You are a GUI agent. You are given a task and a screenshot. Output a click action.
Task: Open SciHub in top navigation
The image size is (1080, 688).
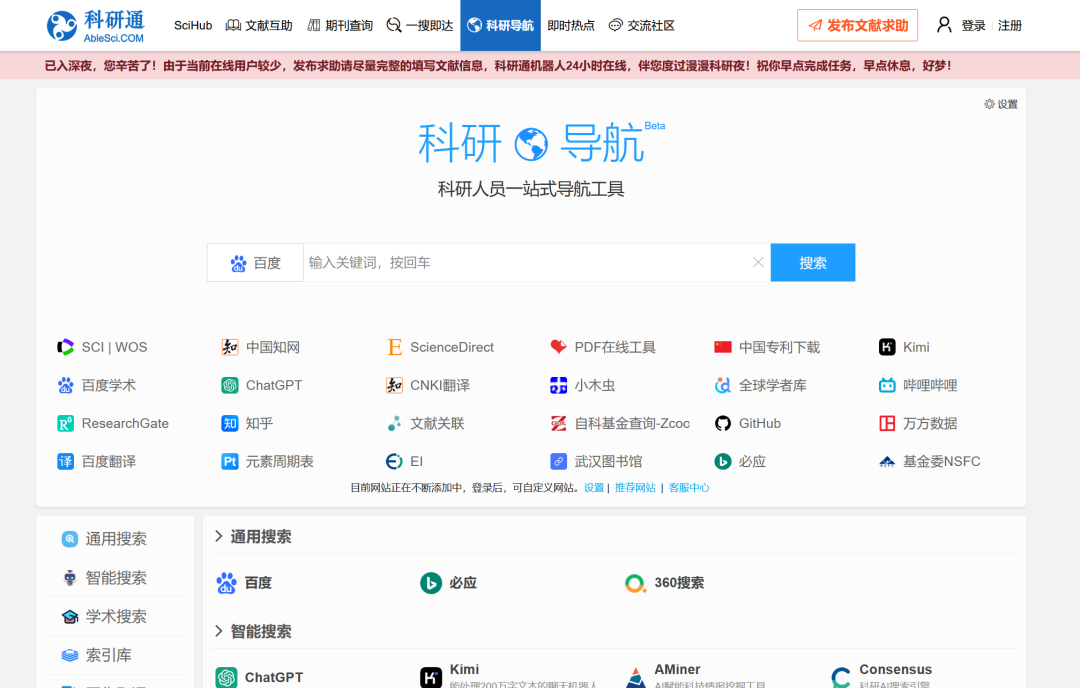[x=193, y=25]
